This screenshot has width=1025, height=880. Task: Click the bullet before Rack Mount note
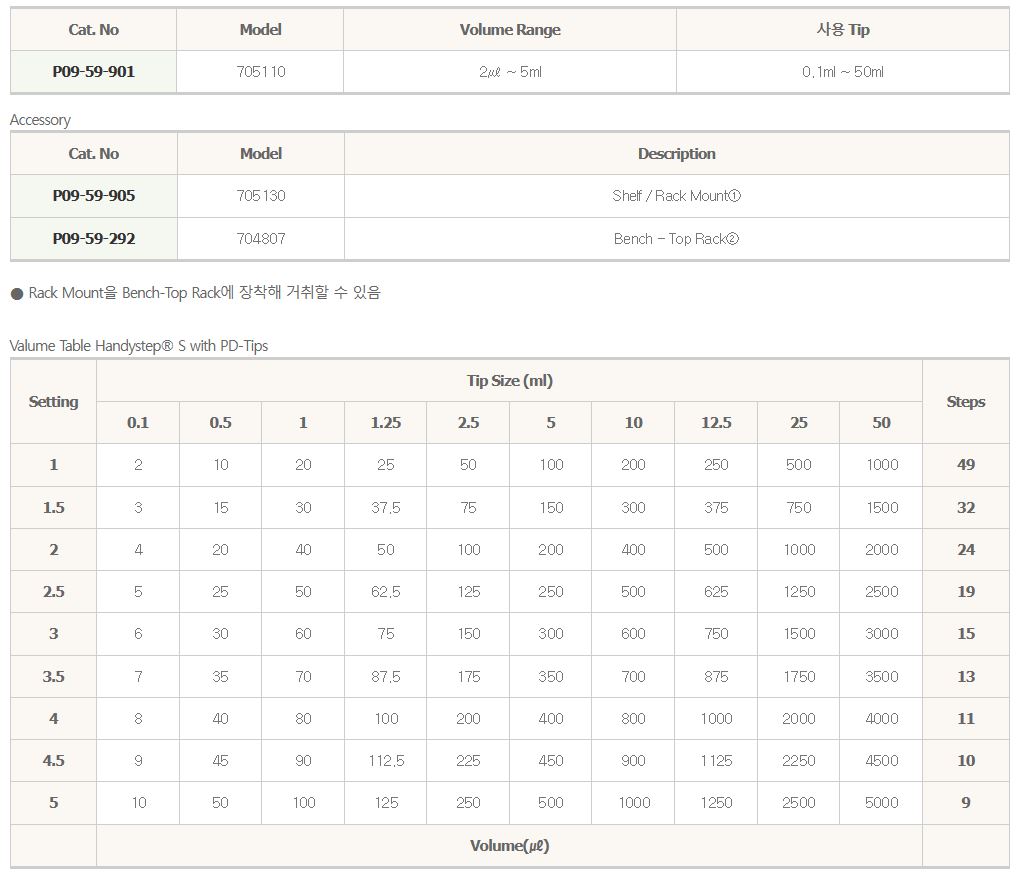click(17, 294)
